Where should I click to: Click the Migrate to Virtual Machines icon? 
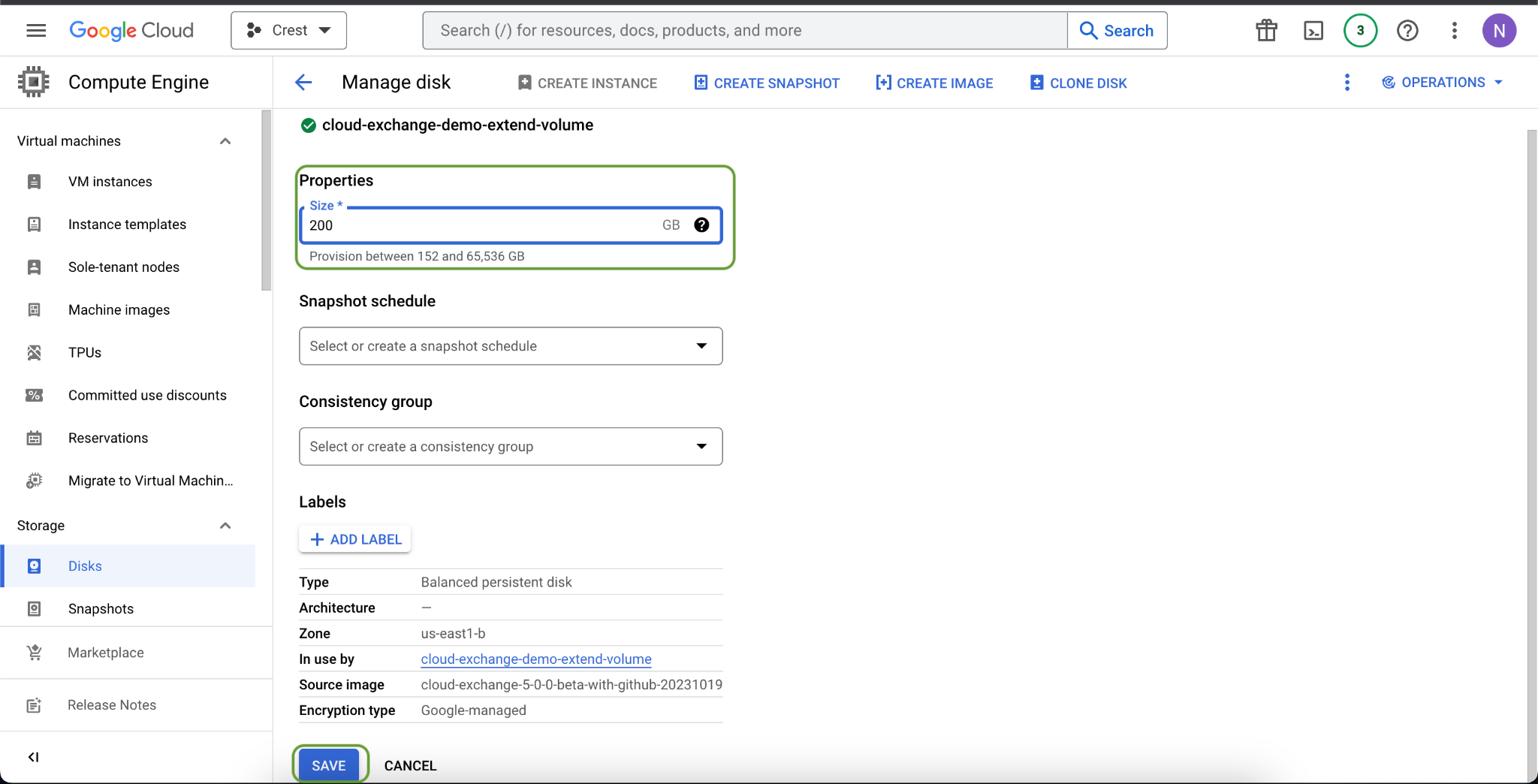point(34,481)
